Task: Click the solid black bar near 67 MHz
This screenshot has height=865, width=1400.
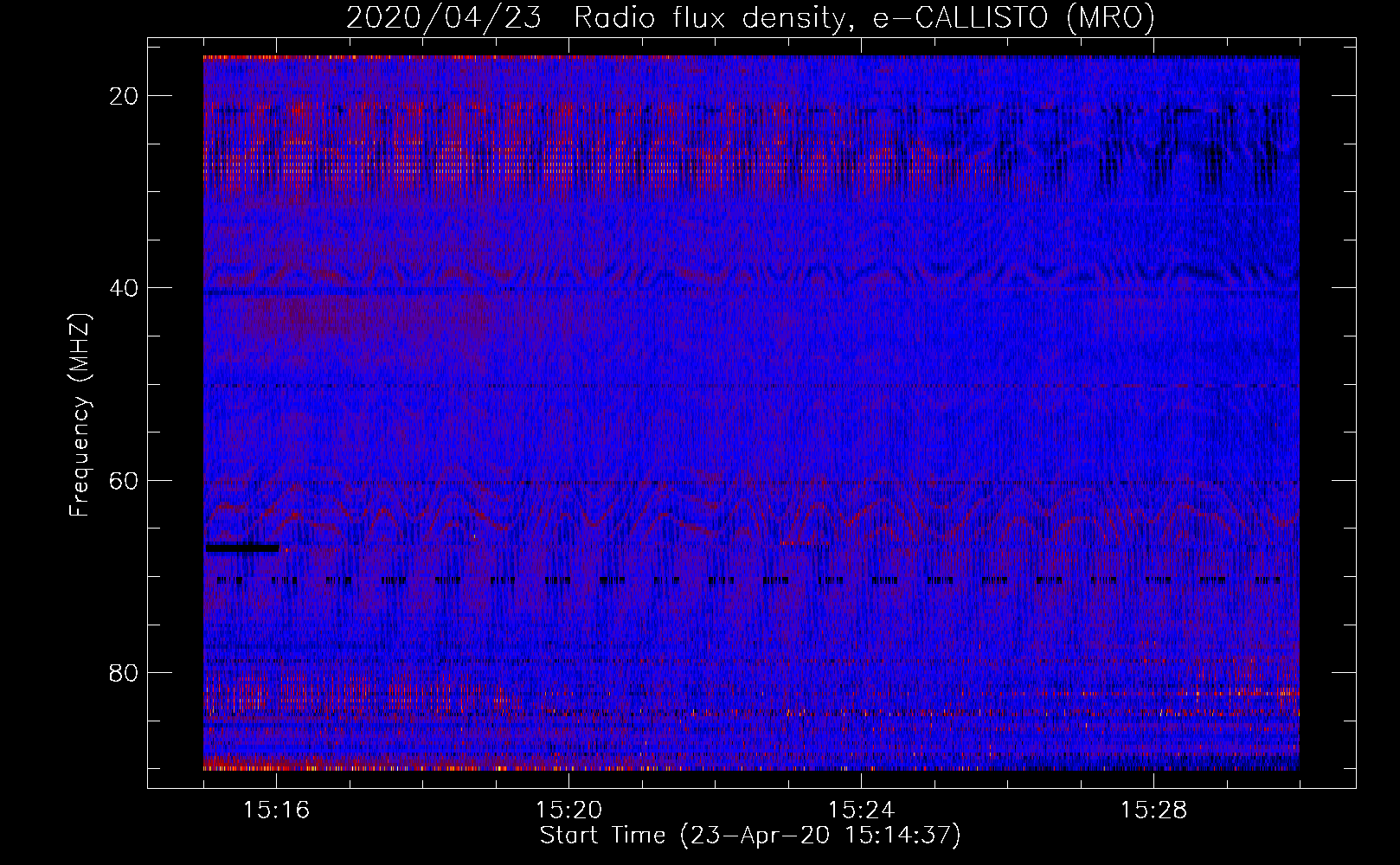Action: 242,547
